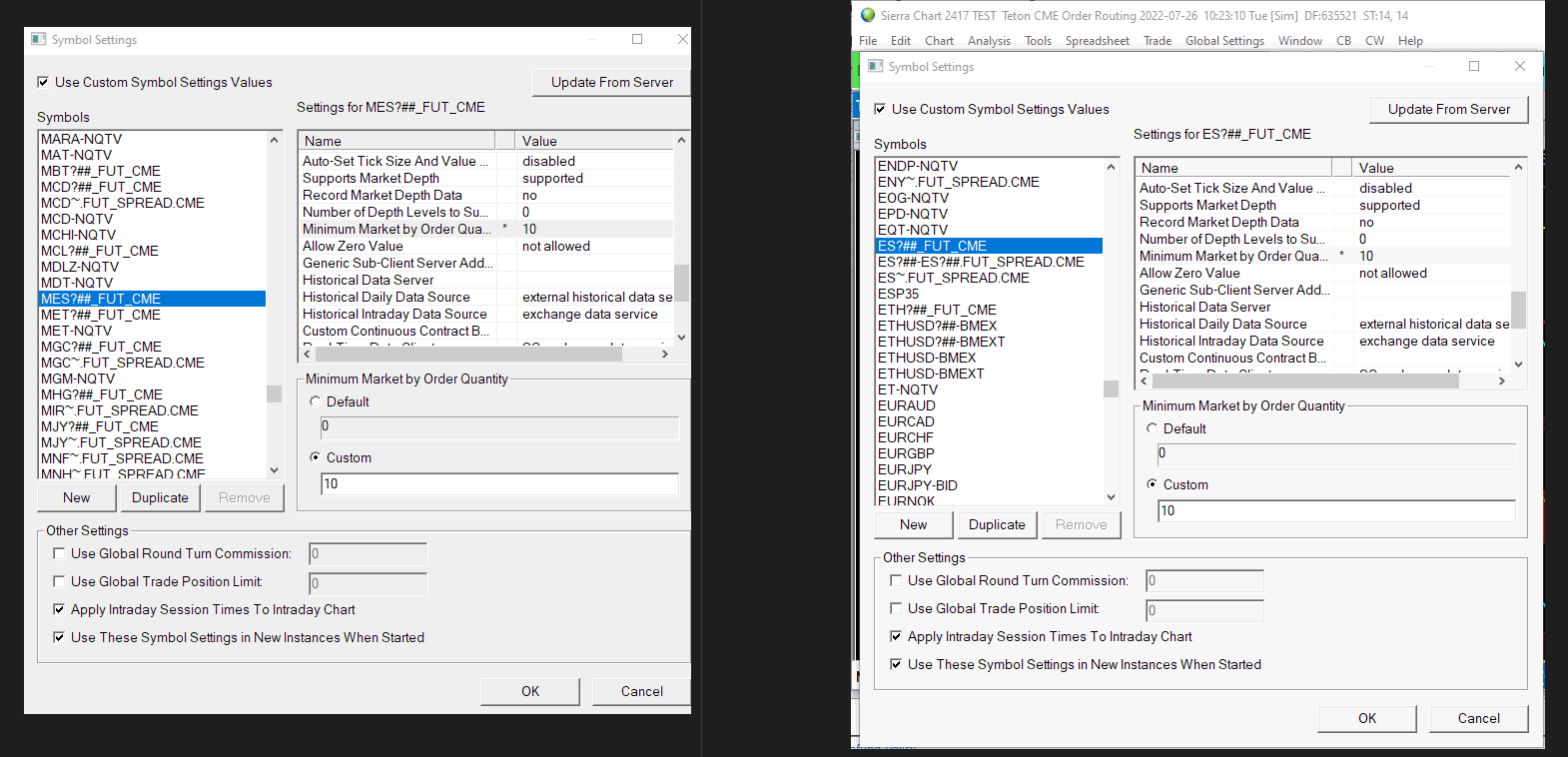The image size is (1568, 757).
Task: Click symbols list scroll-up arrow in right window
Action: (1111, 167)
